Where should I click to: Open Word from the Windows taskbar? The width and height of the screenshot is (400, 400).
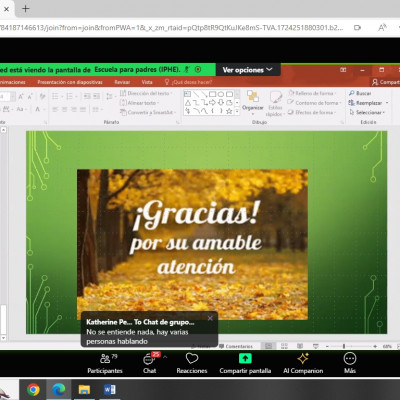[x=110, y=389]
